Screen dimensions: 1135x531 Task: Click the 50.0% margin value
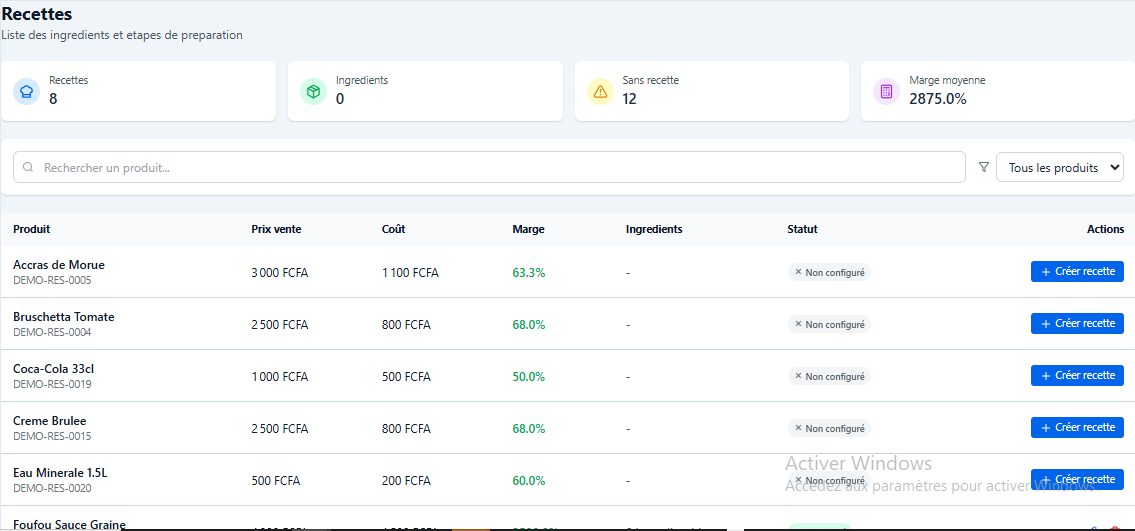(x=528, y=377)
